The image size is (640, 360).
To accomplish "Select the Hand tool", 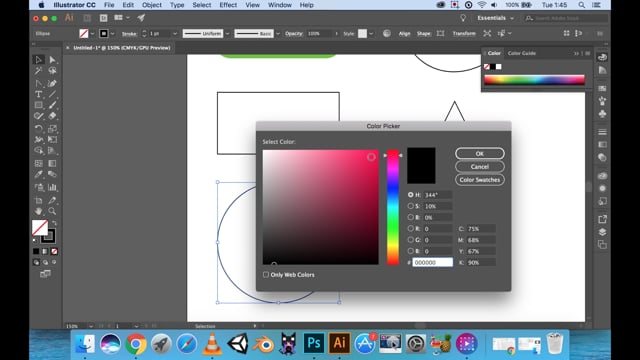I will coord(38,211).
